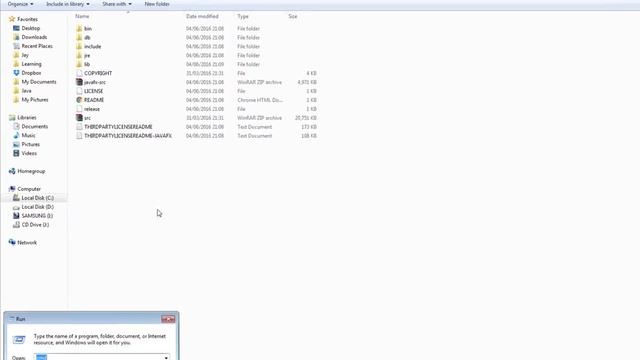Select the README Chrome HTML icon
Viewport: 640px width, 360px height.
(79, 100)
